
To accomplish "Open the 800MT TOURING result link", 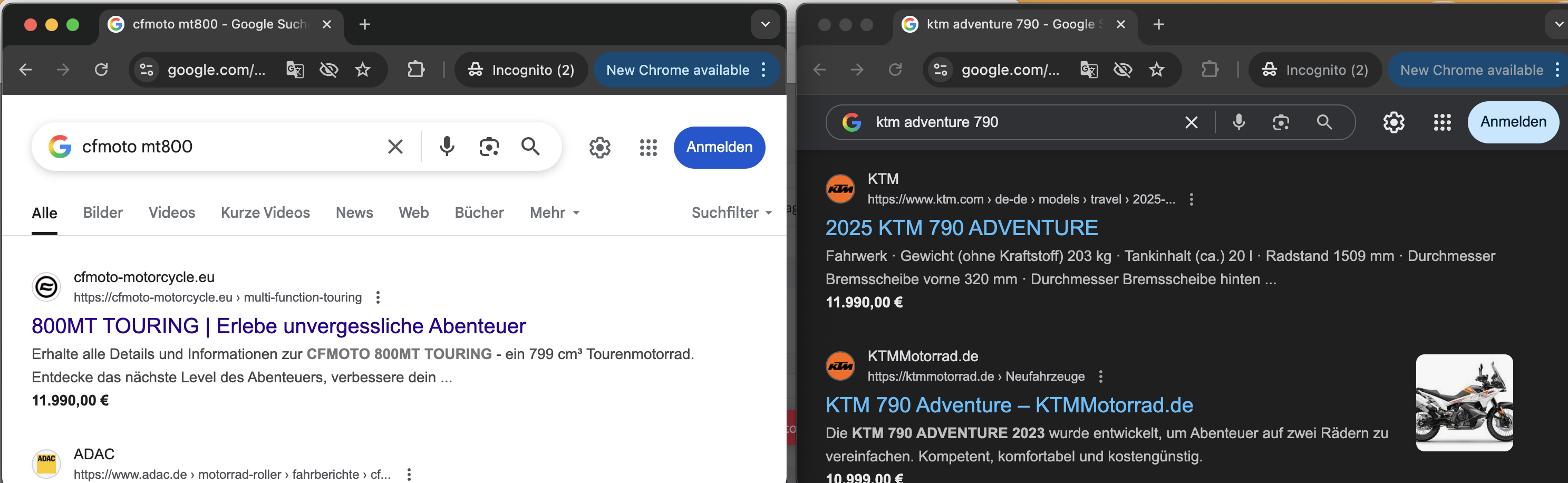I will [278, 326].
